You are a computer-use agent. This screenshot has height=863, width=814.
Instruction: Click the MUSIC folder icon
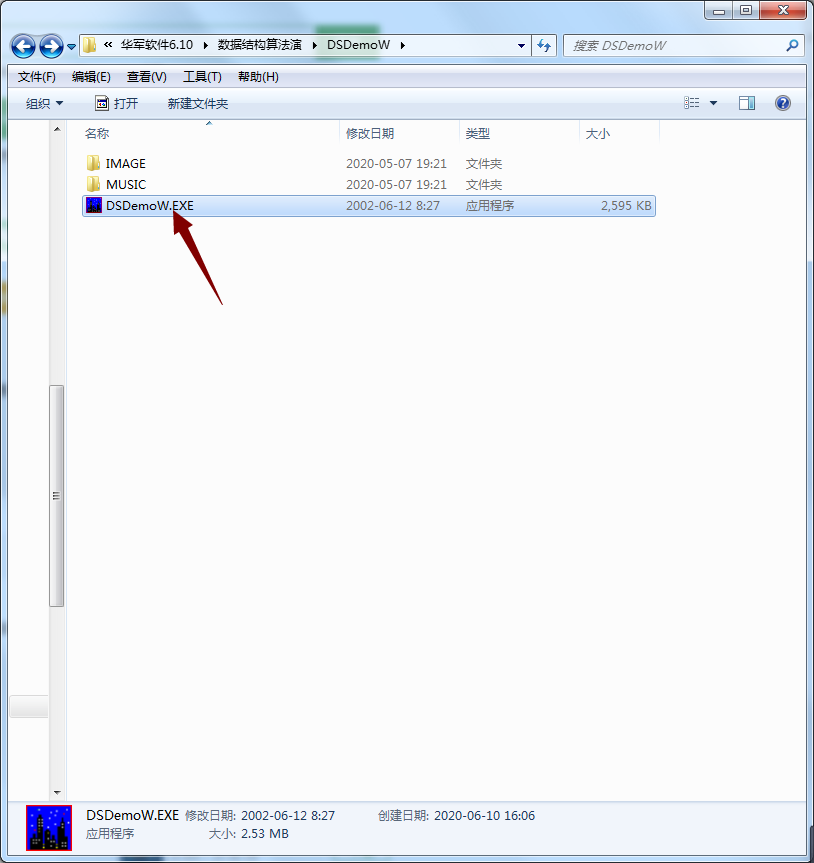point(94,184)
